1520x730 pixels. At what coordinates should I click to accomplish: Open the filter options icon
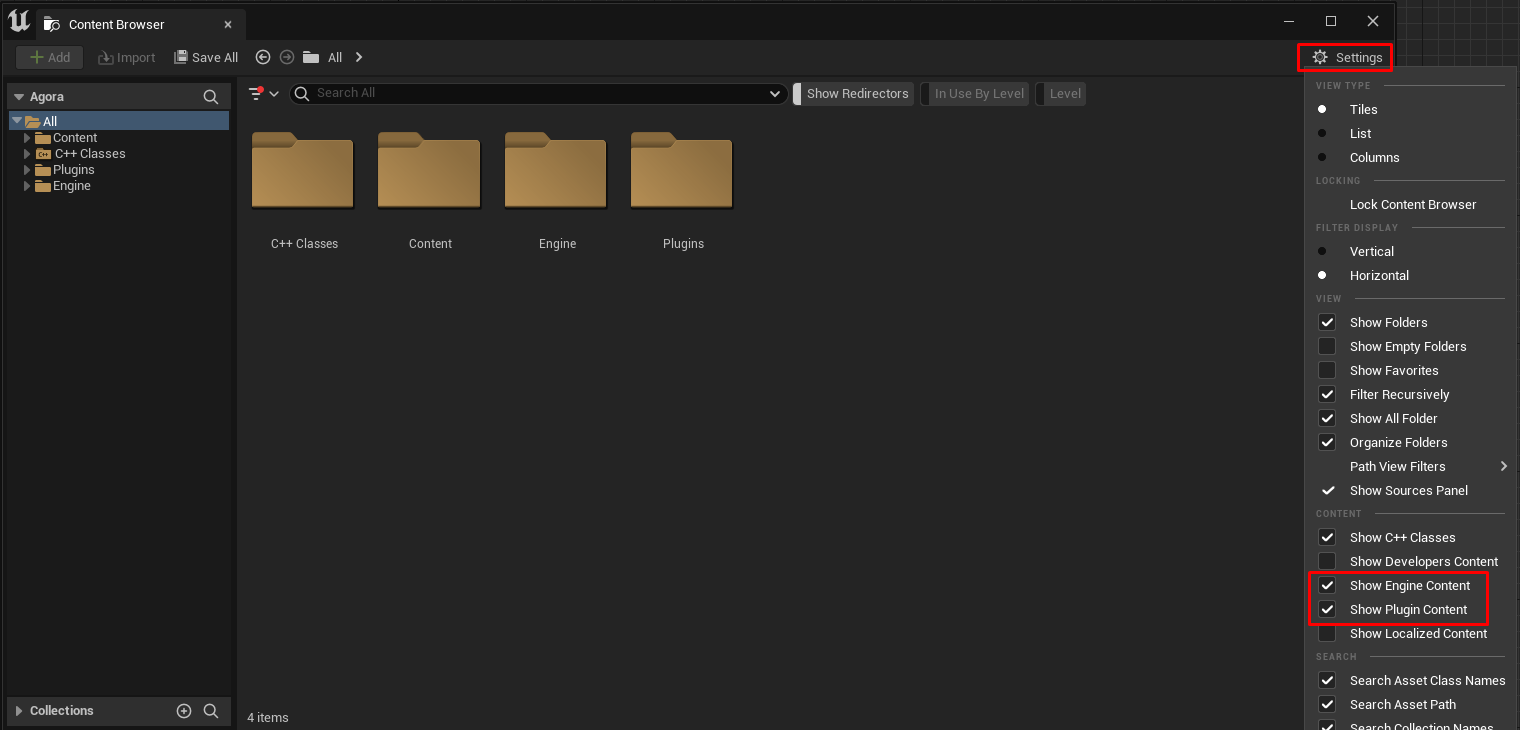click(x=257, y=93)
